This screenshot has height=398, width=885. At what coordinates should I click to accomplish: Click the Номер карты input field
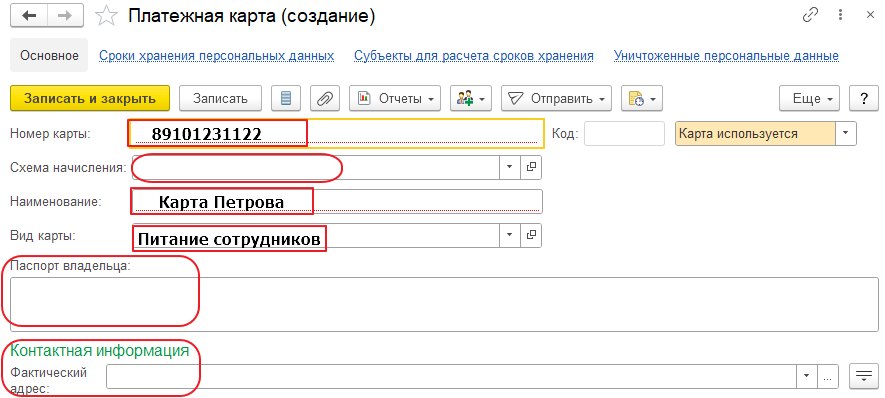click(x=336, y=134)
